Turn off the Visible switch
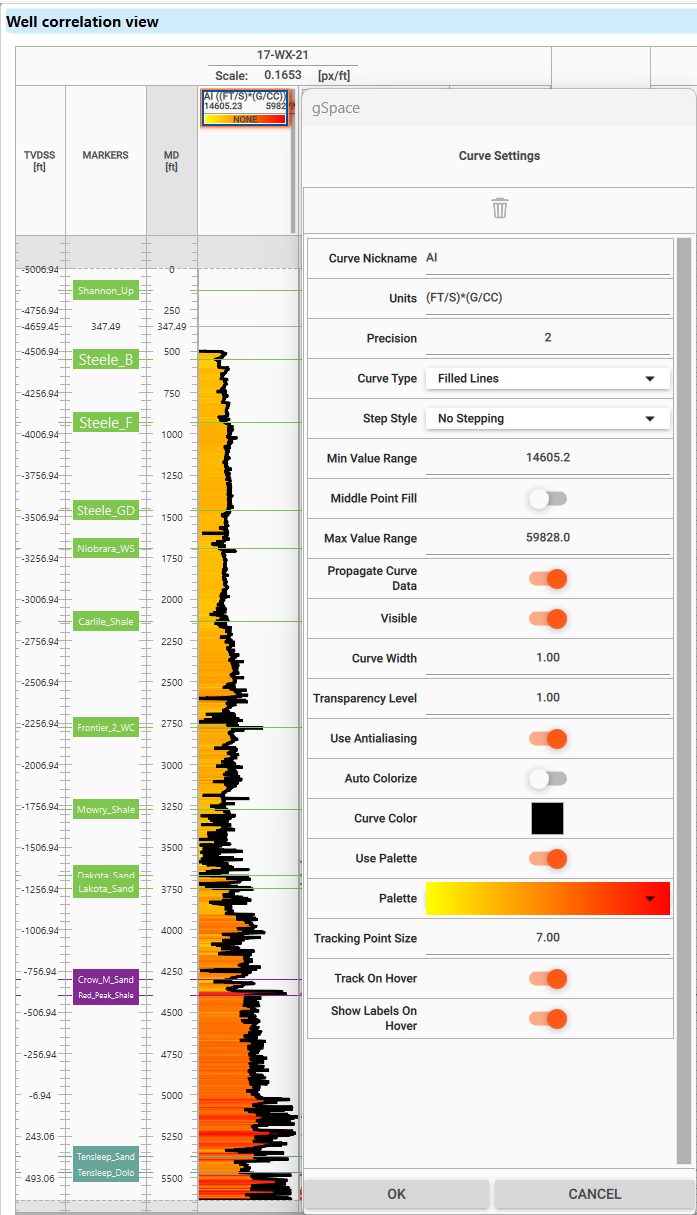 548,618
